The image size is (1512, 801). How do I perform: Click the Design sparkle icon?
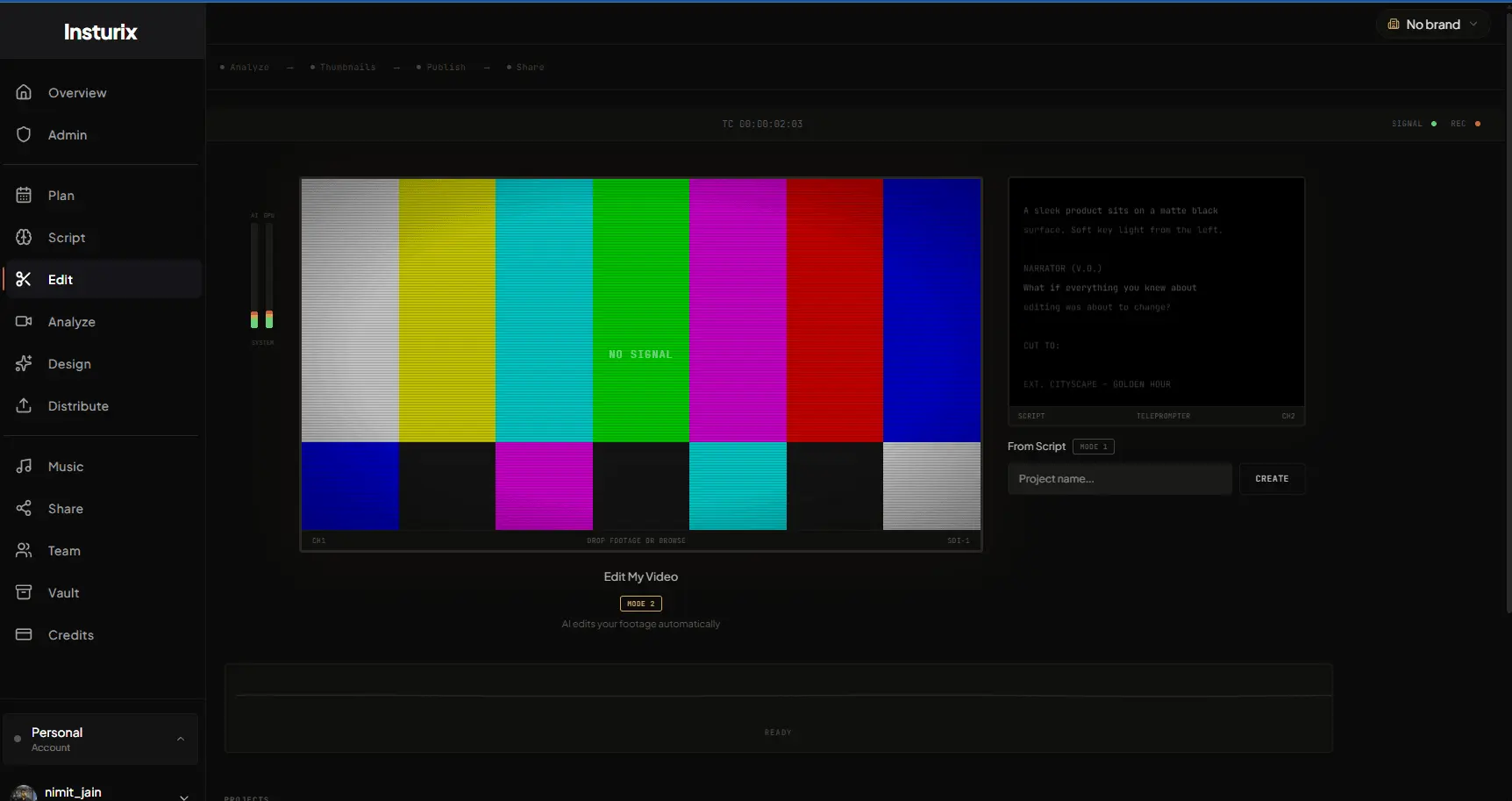[24, 363]
